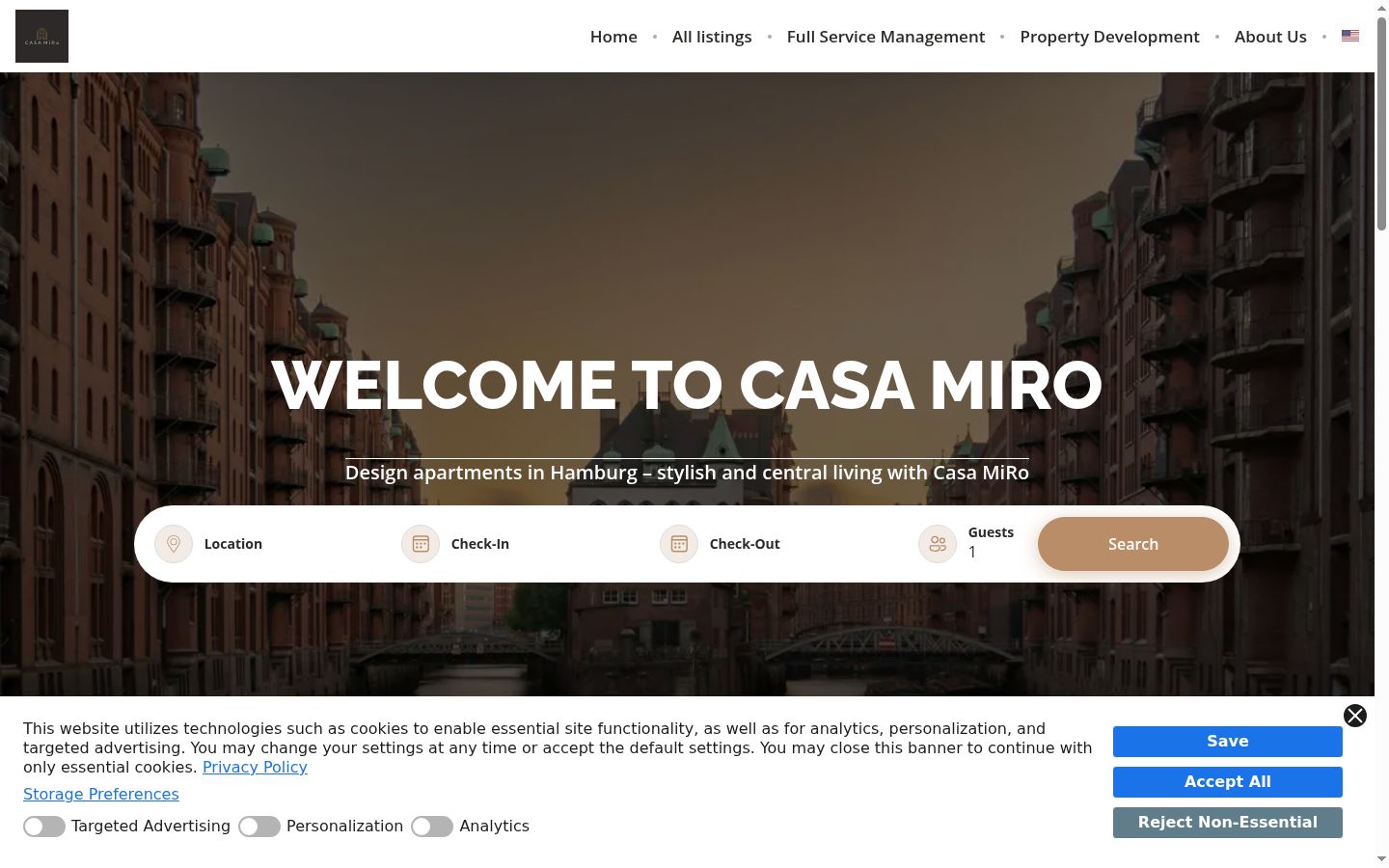Click Accept All cookies

click(x=1228, y=782)
